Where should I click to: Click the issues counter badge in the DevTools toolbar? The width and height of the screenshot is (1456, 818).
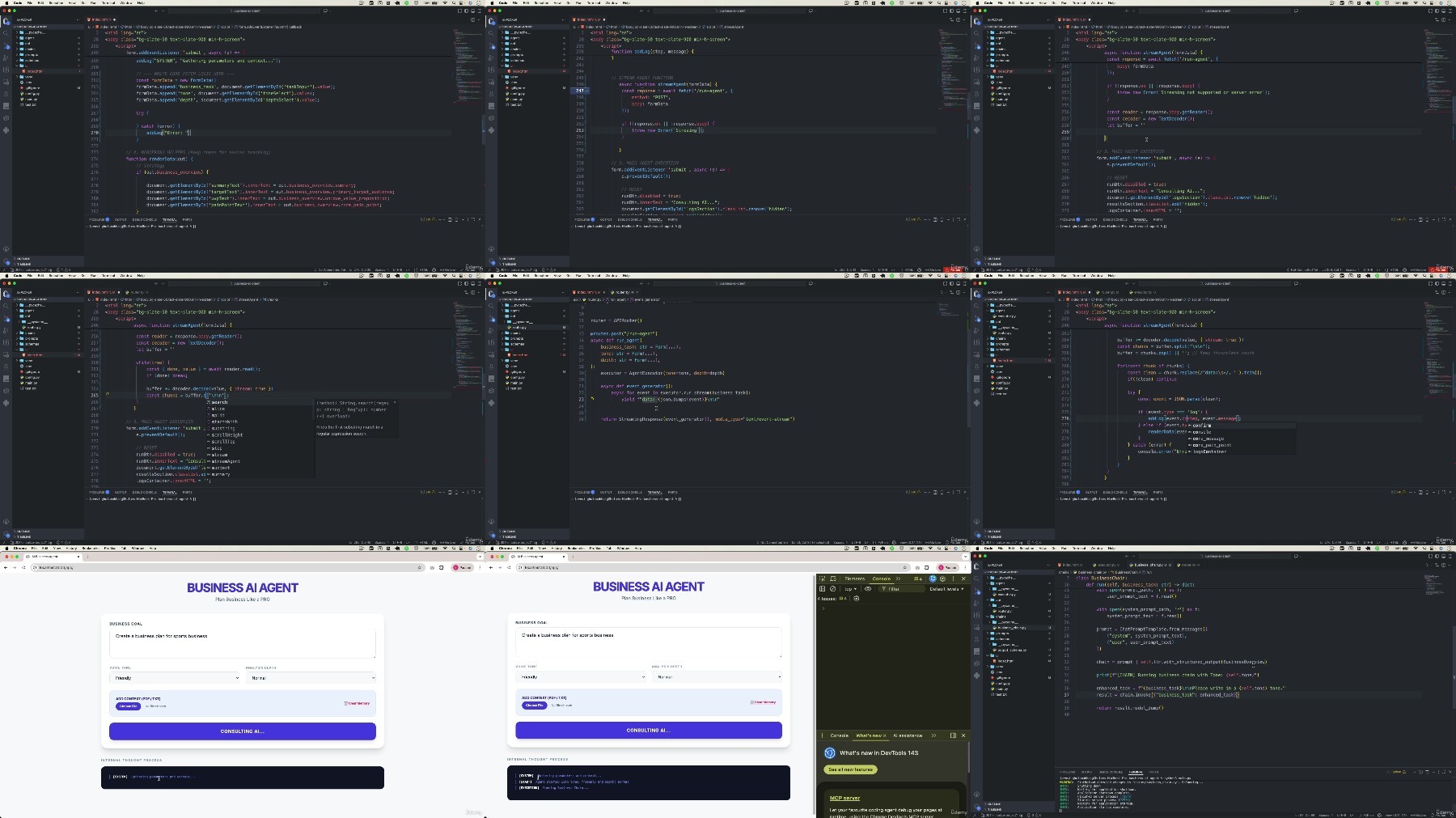pos(917,579)
